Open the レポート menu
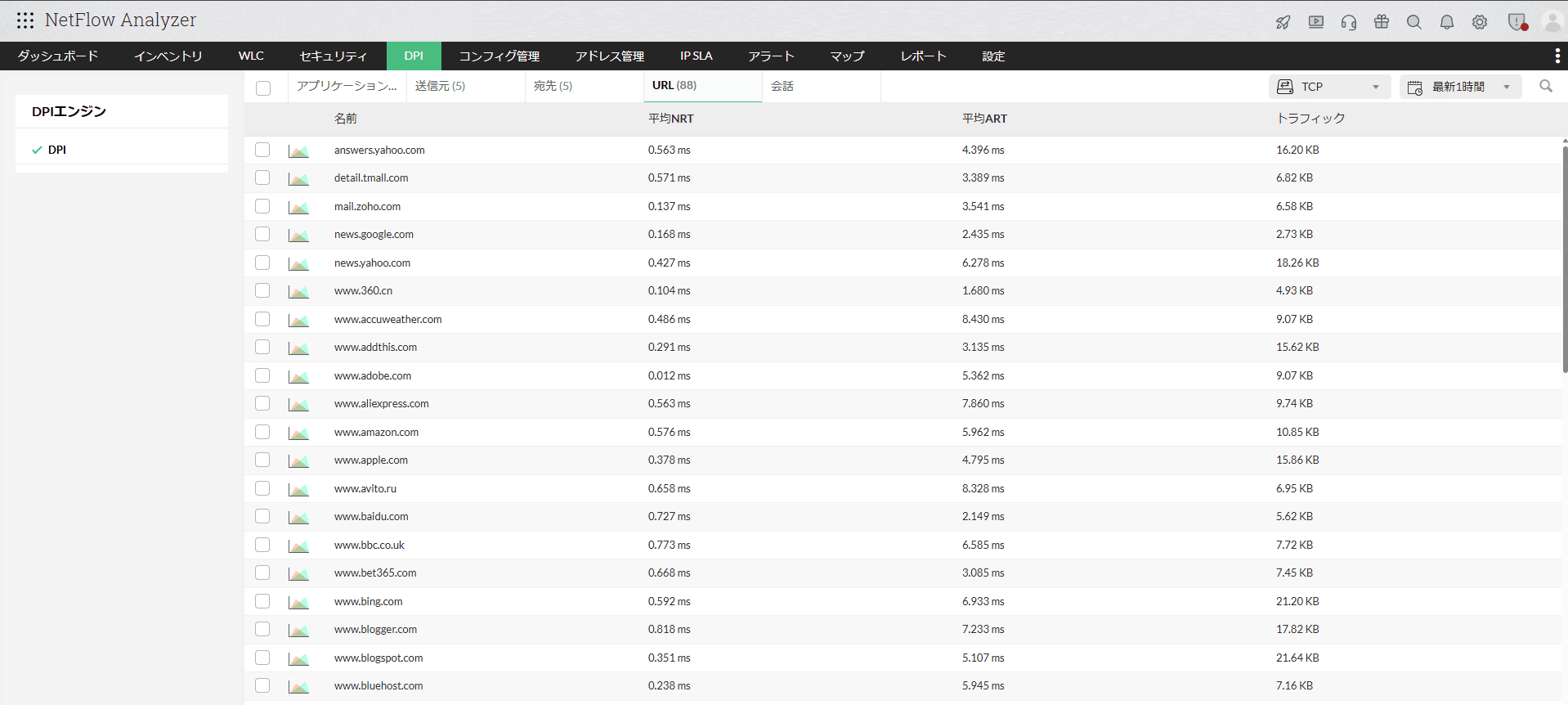The width and height of the screenshot is (1568, 705). [923, 56]
